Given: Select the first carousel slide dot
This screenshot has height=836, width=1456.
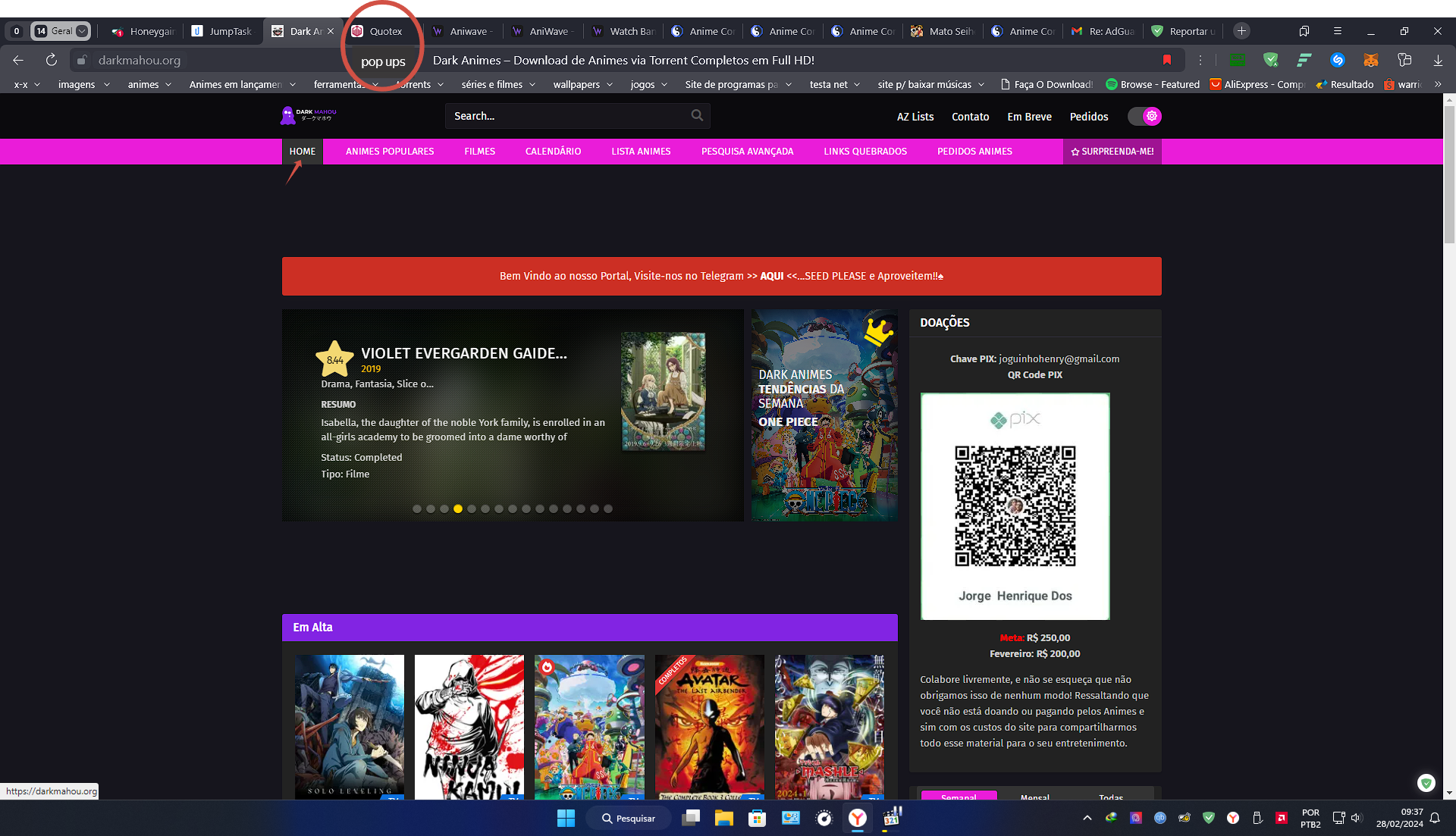Looking at the screenshot, I should coord(417,509).
